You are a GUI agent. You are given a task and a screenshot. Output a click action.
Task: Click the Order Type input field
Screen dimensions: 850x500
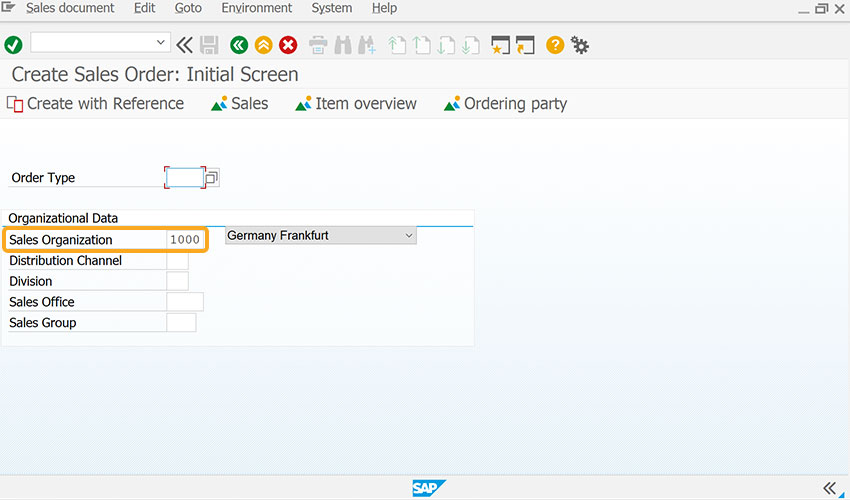point(185,177)
